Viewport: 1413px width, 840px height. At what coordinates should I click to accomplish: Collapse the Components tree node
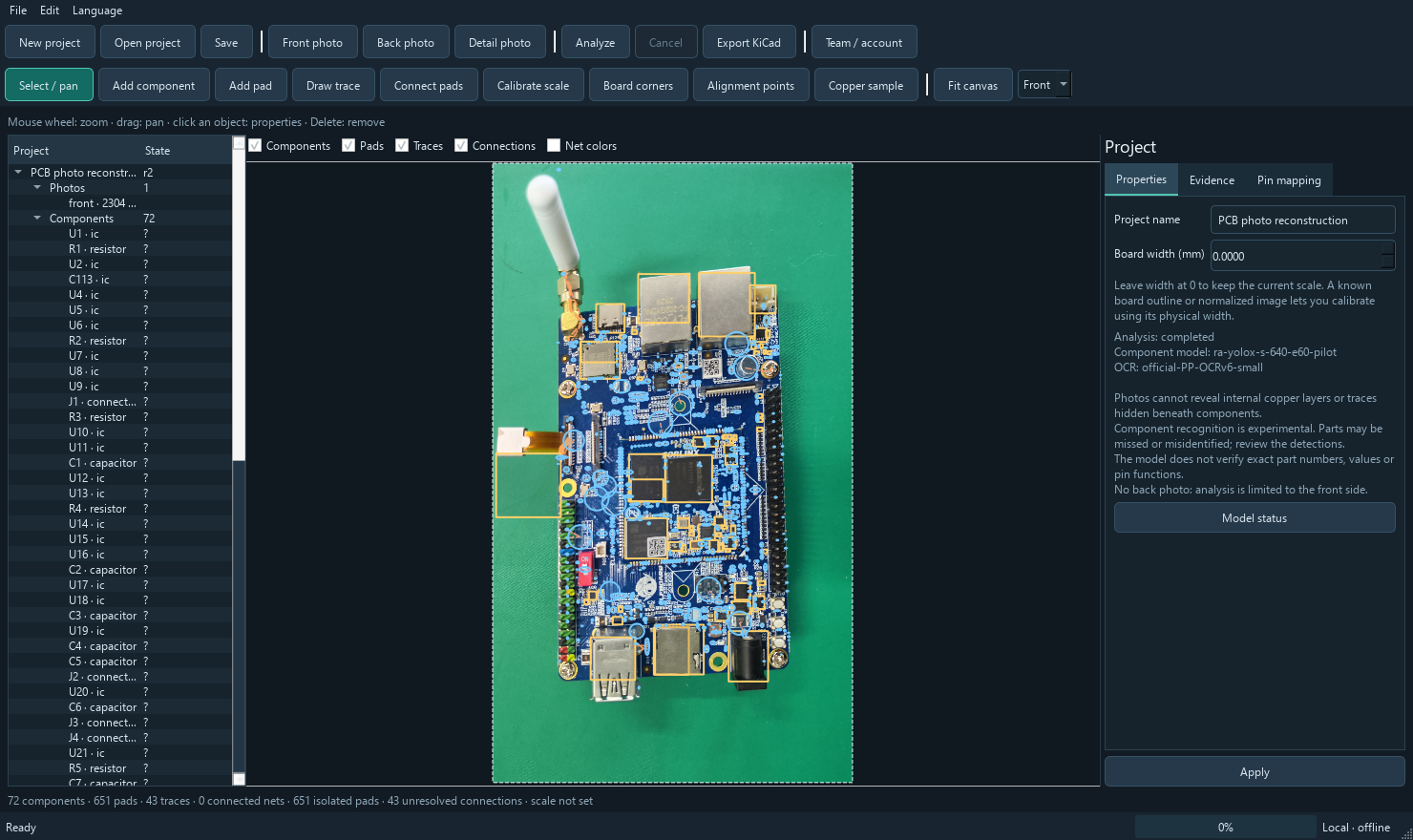pyautogui.click(x=37, y=219)
